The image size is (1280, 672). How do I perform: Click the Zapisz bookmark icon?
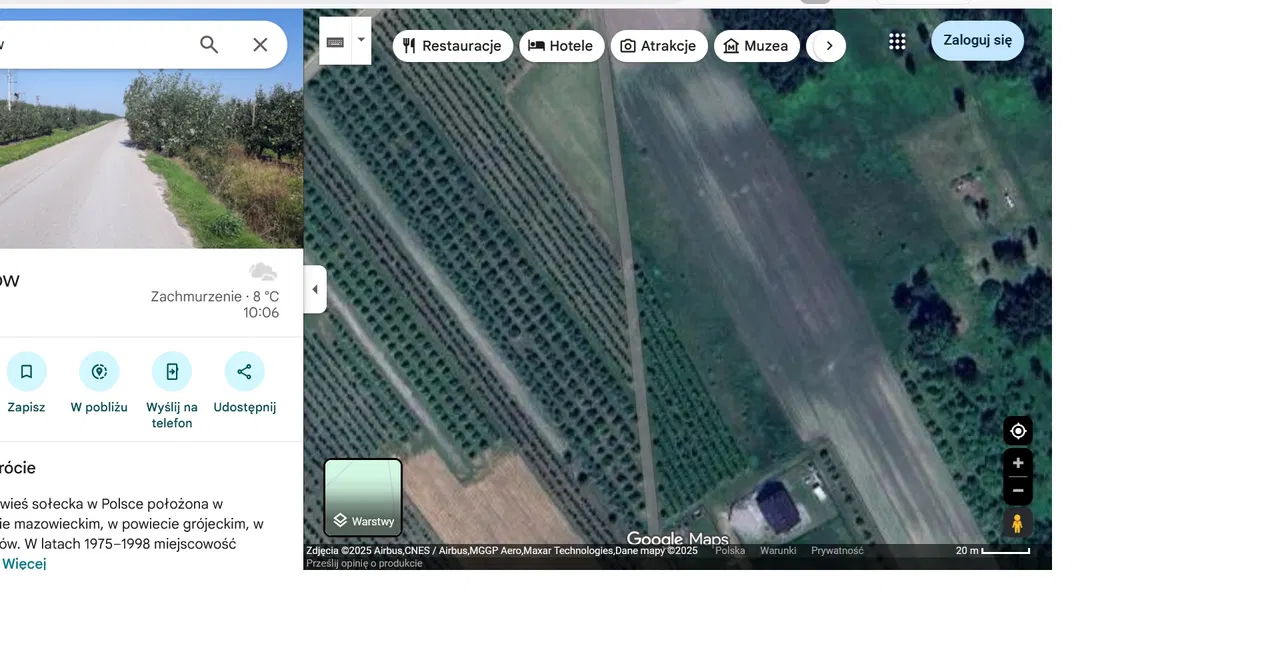(26, 371)
